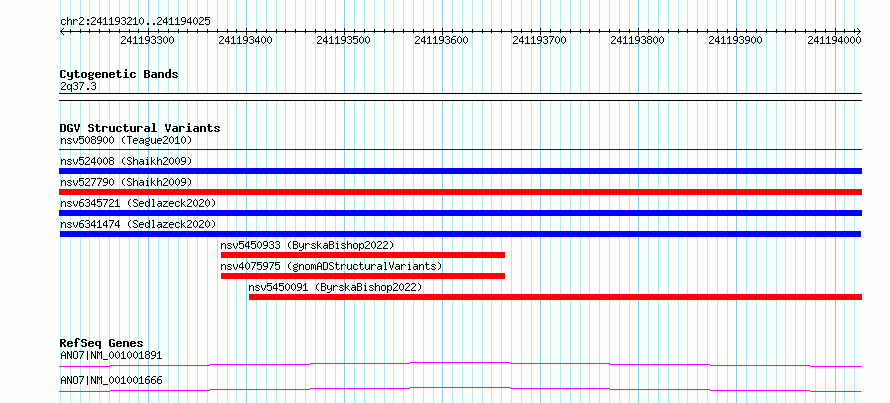Screen dimensions: 890x403
Task: Click the nsv508900 (Teague2010) variant label
Action: 126,140
